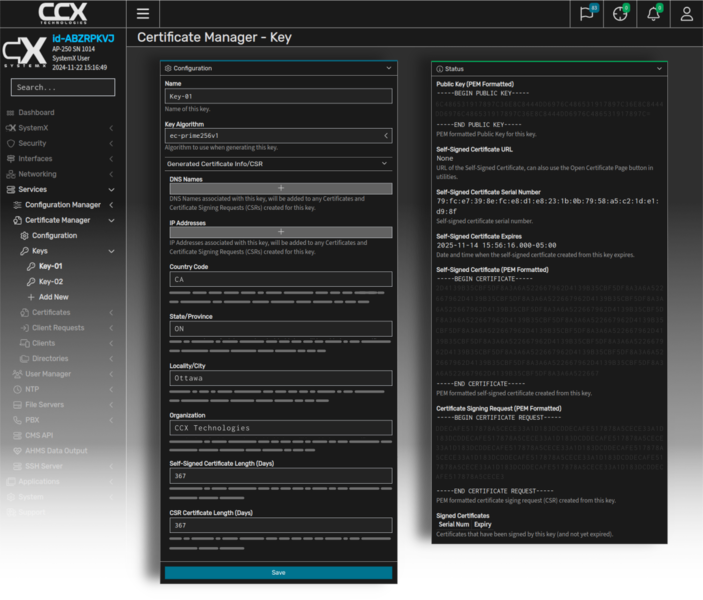Click the Name field containing Key-01
This screenshot has height=600, width=703.
pyautogui.click(x=278, y=96)
